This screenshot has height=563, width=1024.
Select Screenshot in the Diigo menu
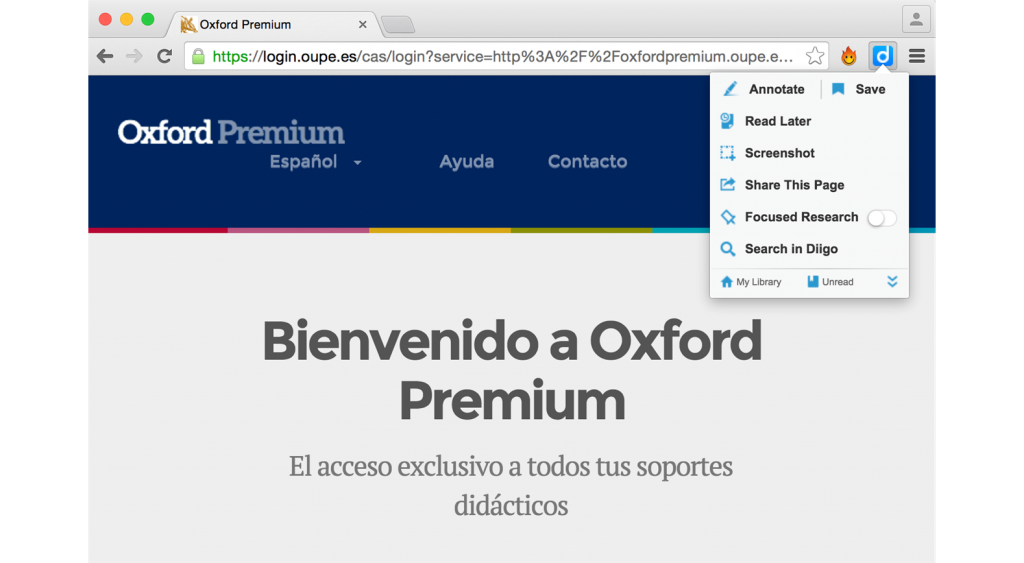(x=779, y=153)
